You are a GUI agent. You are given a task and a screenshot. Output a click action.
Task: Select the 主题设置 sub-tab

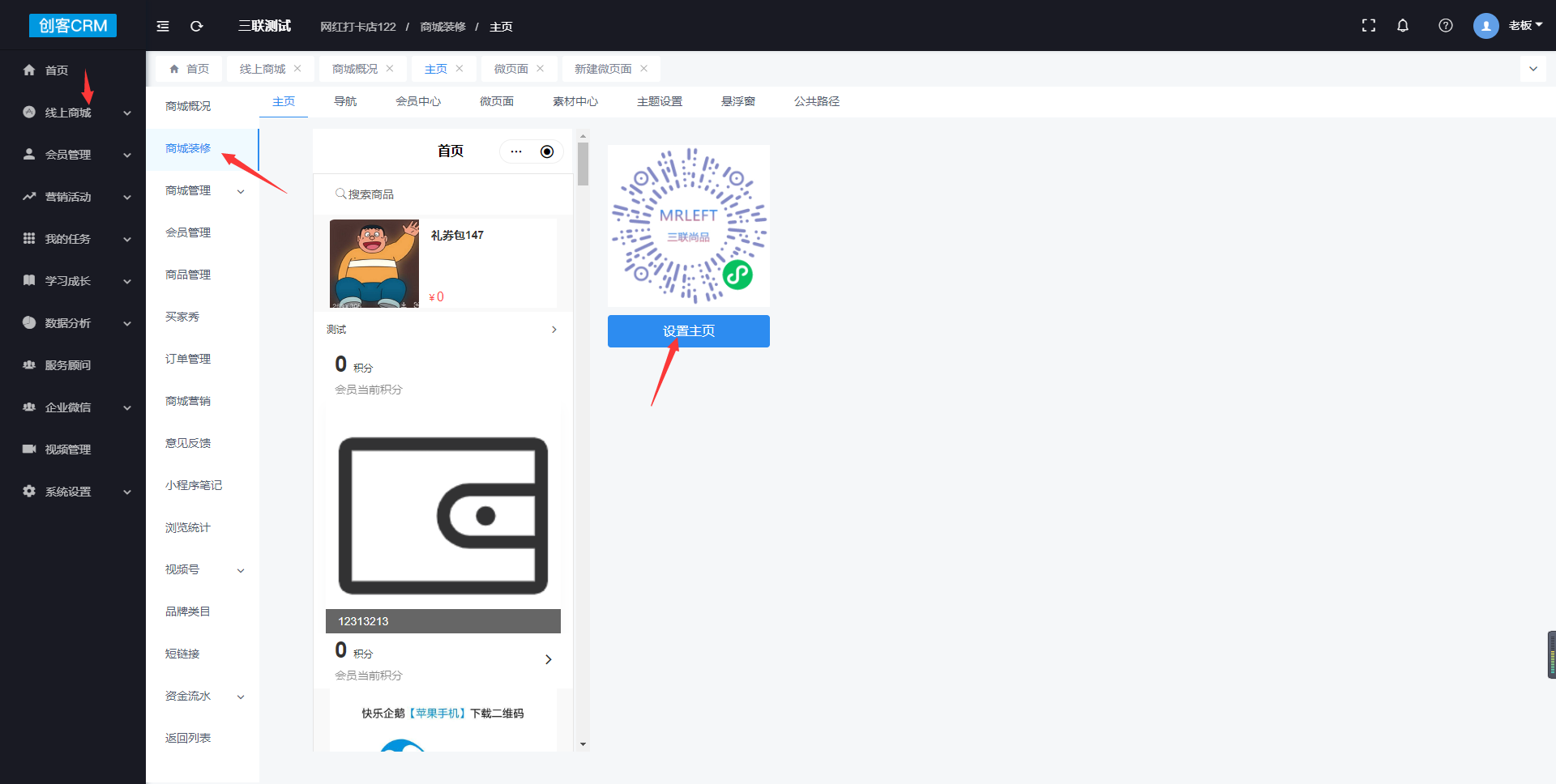coord(660,101)
